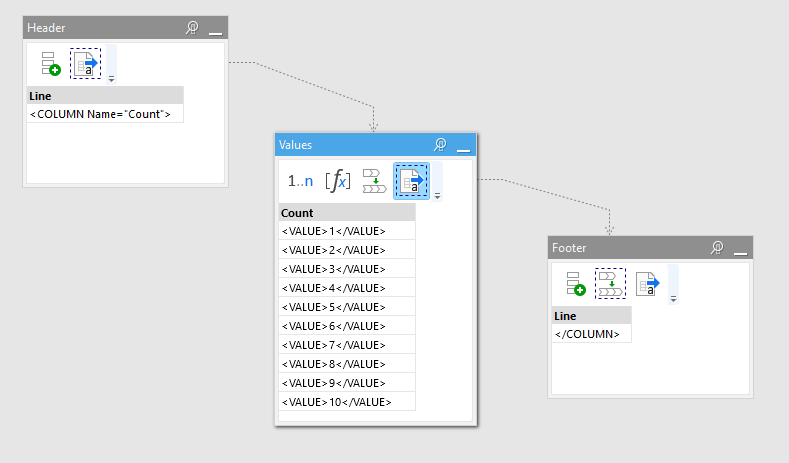Image resolution: width=789 pixels, height=463 pixels.
Task: Click the append table action in Values
Action: click(374, 181)
